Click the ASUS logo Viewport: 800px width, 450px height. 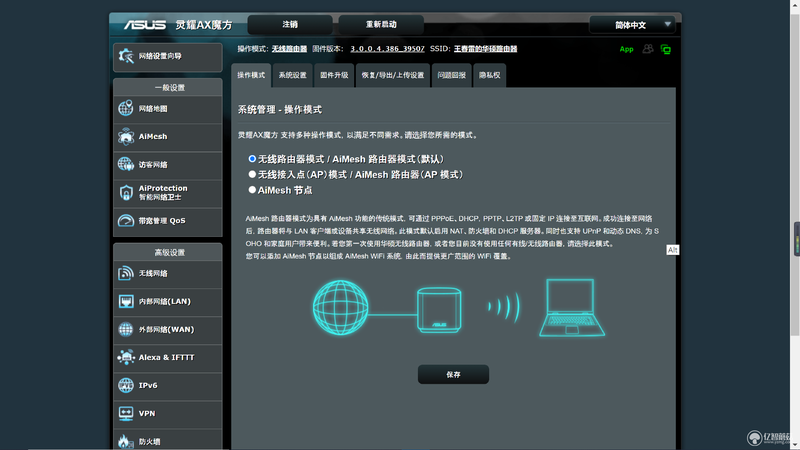coord(145,24)
